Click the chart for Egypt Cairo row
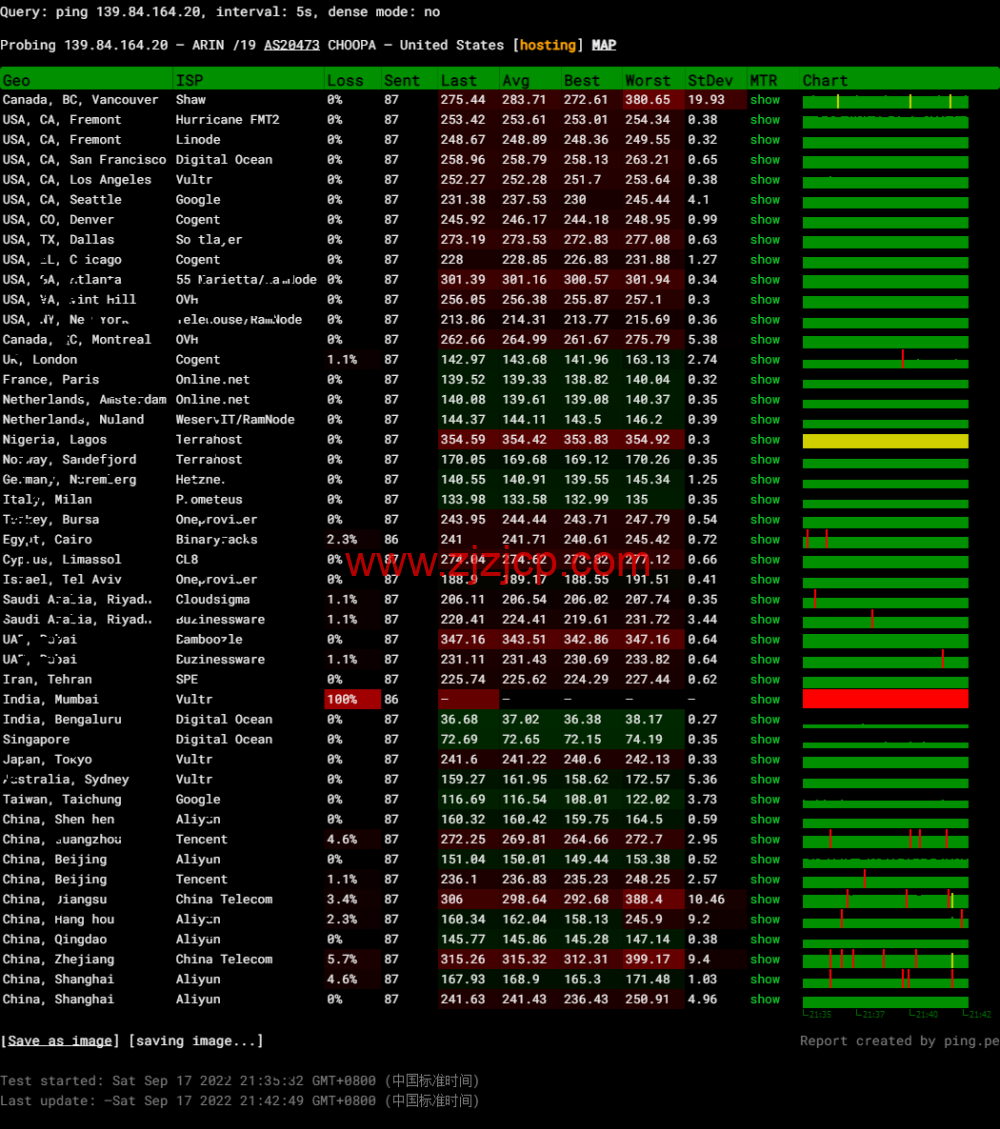Viewport: 1000px width, 1129px height. coord(885,539)
